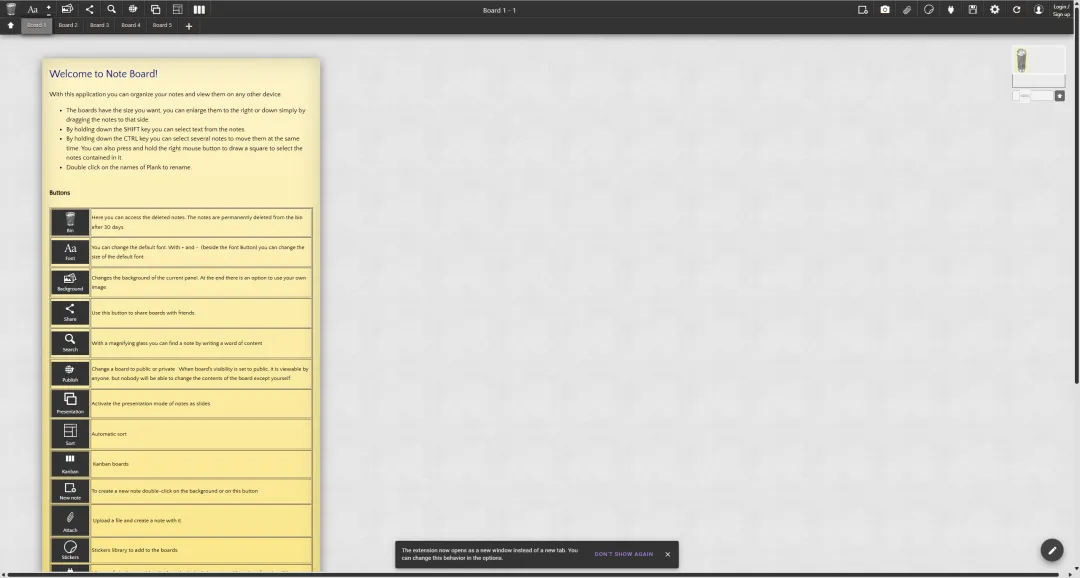Open the Aa default font selector in toolbar
The image size is (1080, 578).
click(32, 10)
